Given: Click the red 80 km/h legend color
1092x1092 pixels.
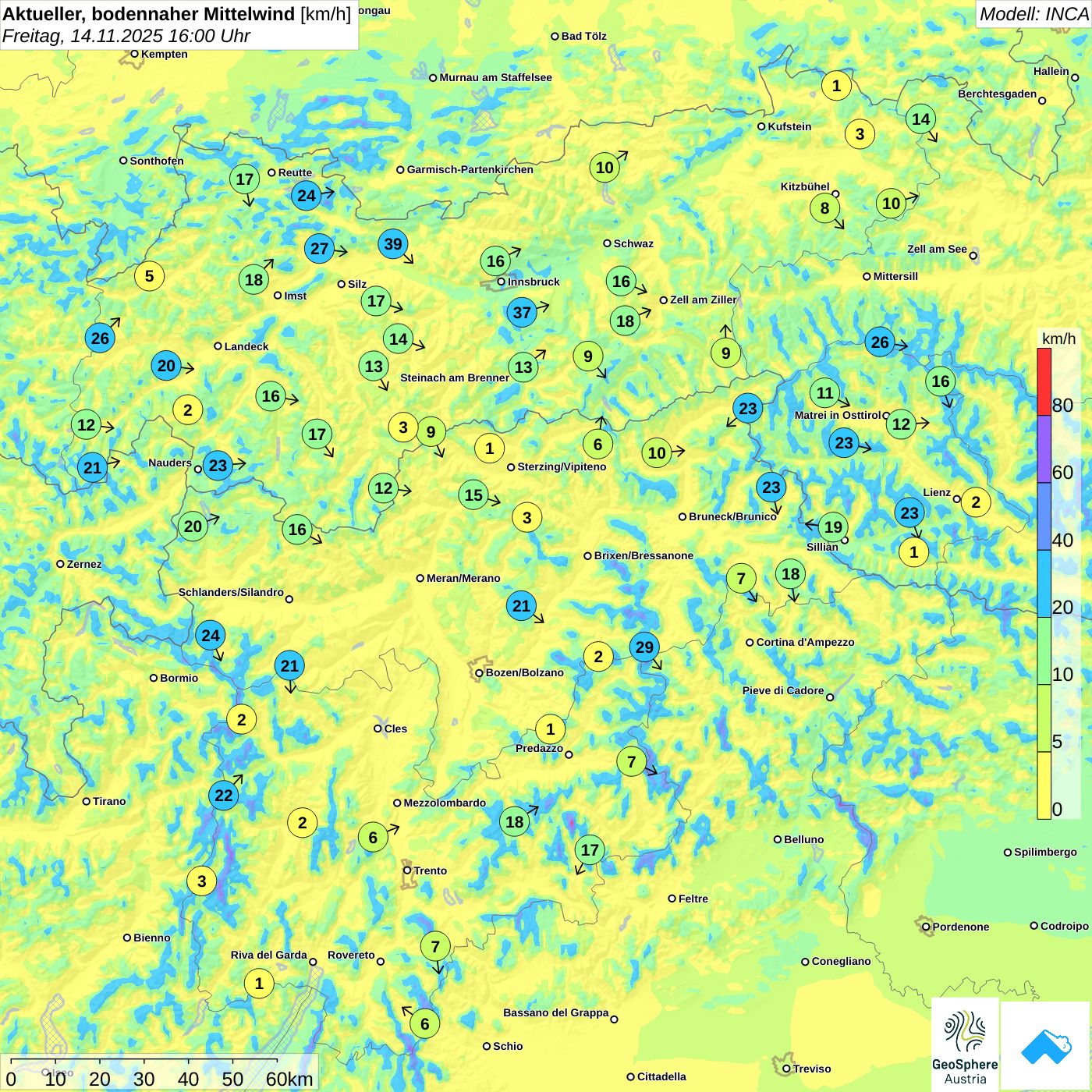Looking at the screenshot, I should (x=1044, y=381).
